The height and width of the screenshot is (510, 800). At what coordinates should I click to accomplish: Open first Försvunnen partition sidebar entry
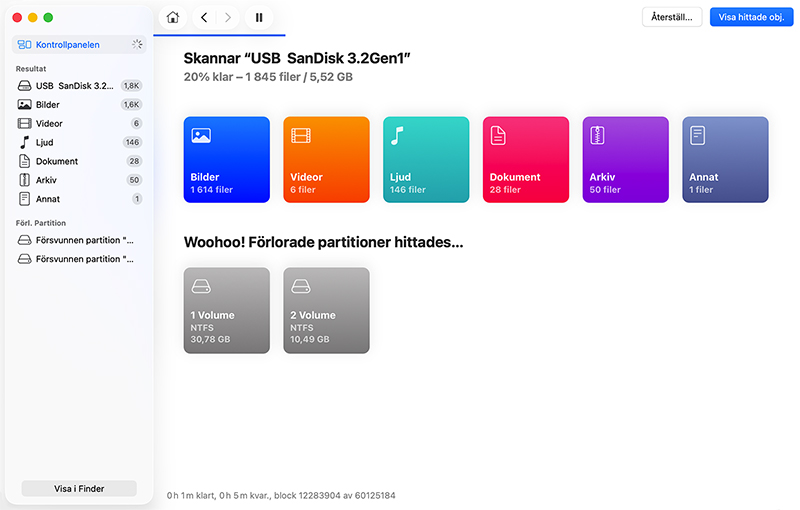tap(84, 240)
